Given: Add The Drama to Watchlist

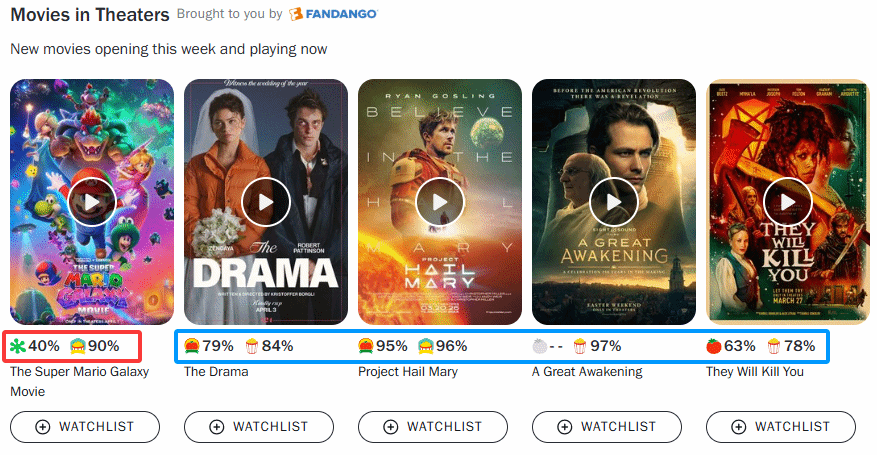Looking at the screenshot, I should pyautogui.click(x=259, y=427).
